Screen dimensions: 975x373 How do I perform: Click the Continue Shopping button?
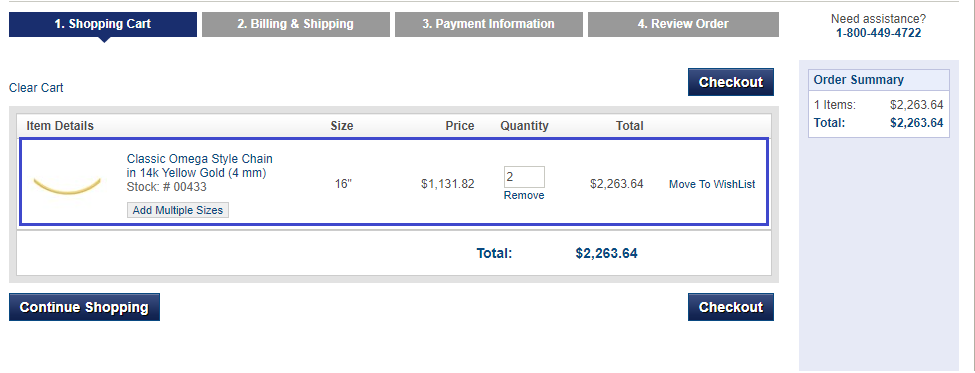click(x=85, y=307)
